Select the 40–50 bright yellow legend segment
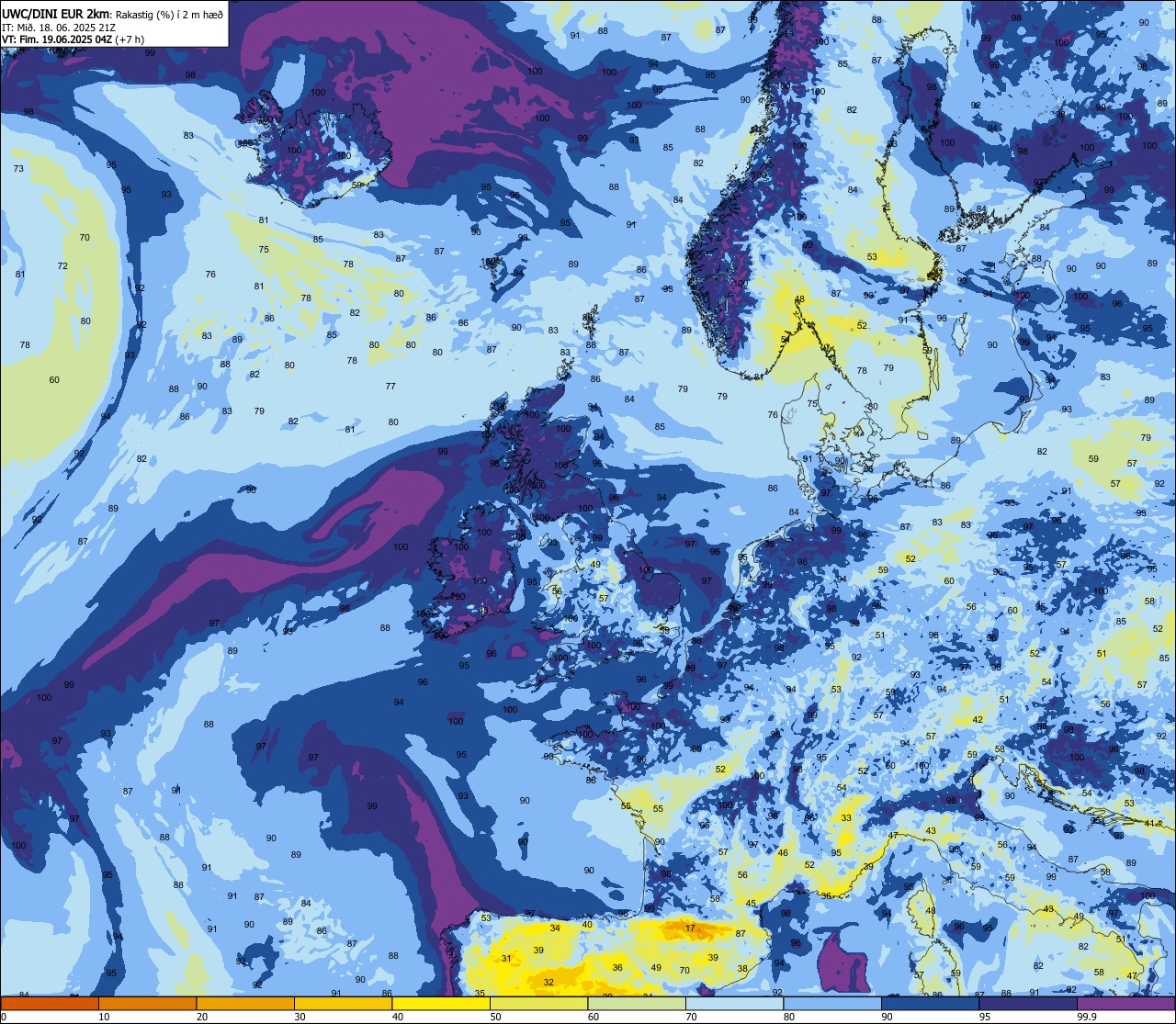Screen dimensions: 1176x1024 click(x=441, y=1003)
